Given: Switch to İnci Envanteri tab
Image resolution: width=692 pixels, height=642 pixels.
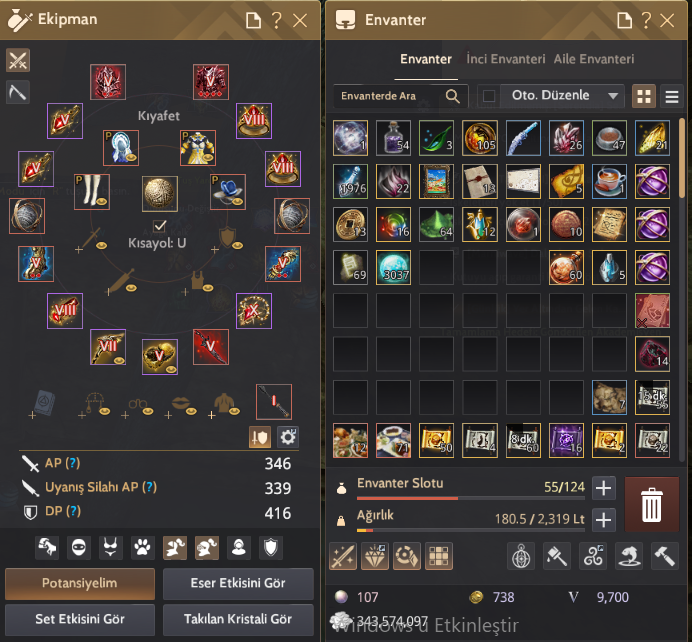Looking at the screenshot, I should pos(505,59).
